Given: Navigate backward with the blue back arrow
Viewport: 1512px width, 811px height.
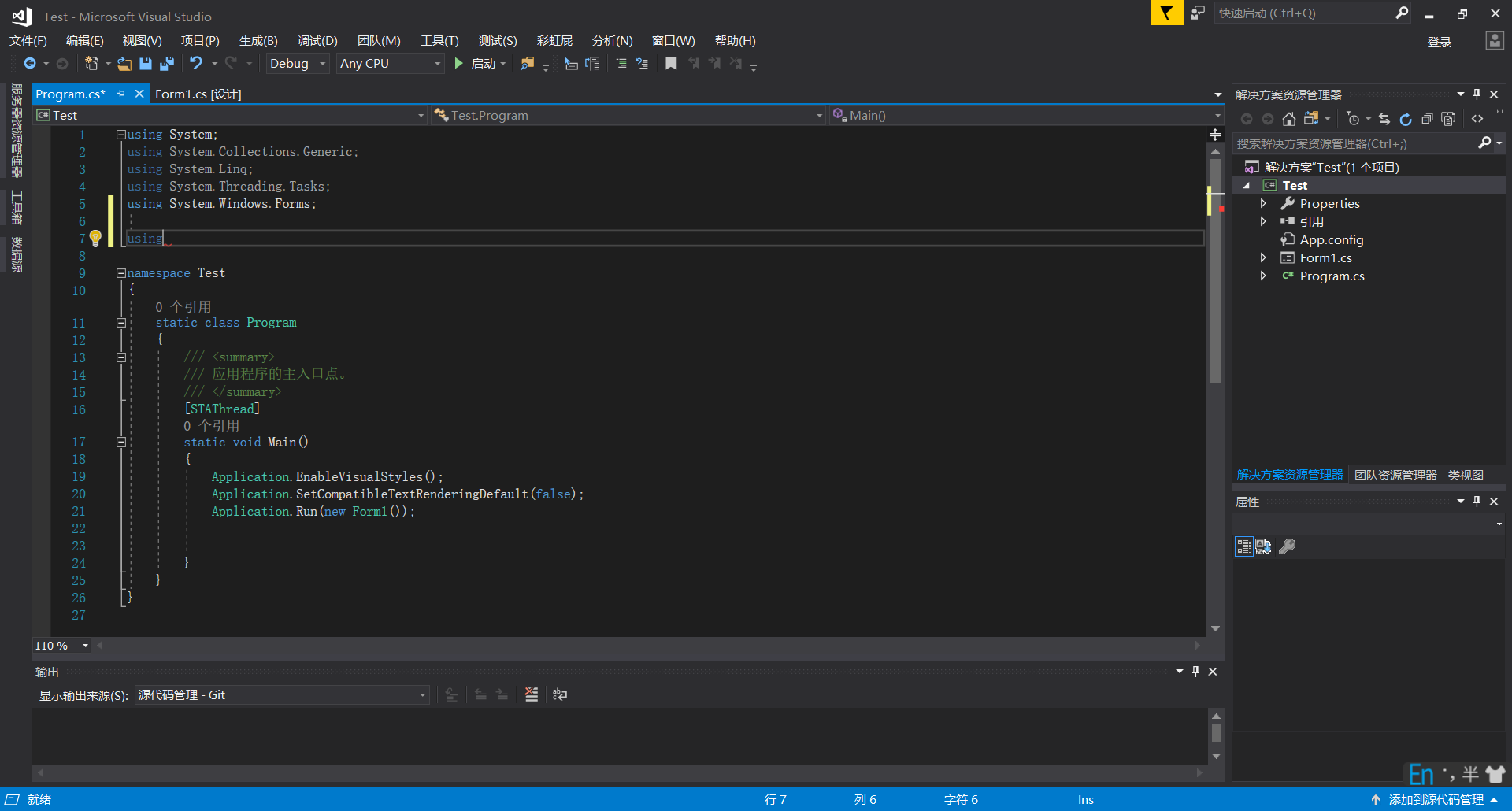Looking at the screenshot, I should [30, 63].
